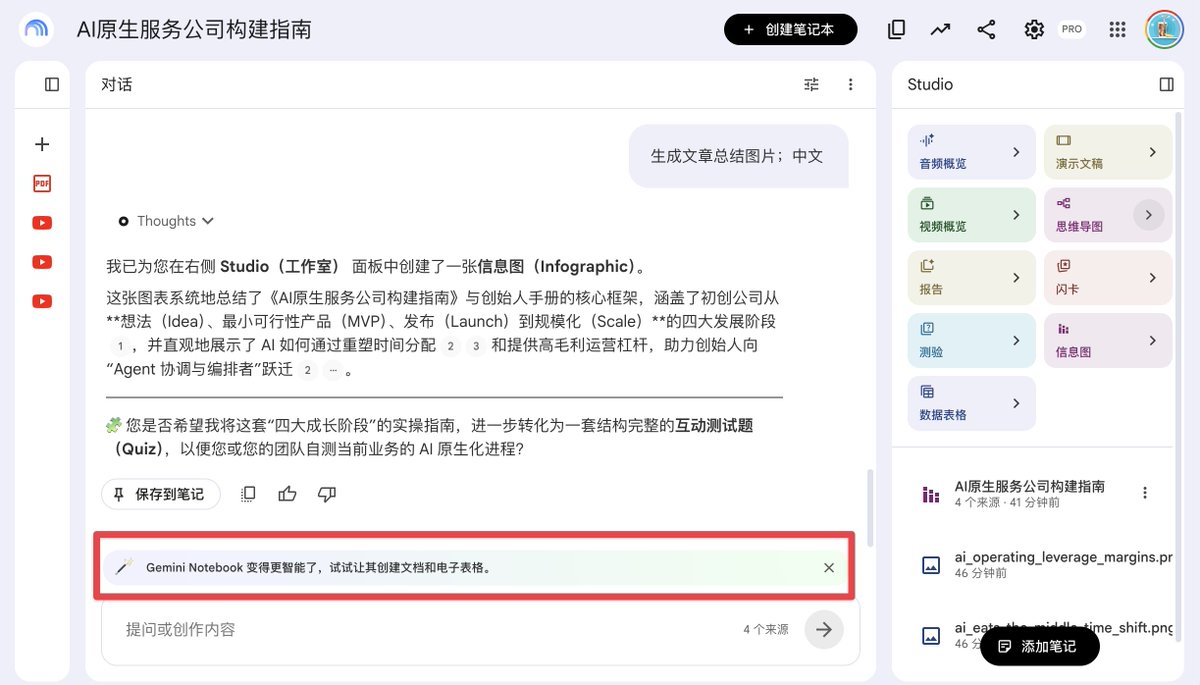Click the send arrow button
This screenshot has height=685, width=1200.
tap(824, 630)
